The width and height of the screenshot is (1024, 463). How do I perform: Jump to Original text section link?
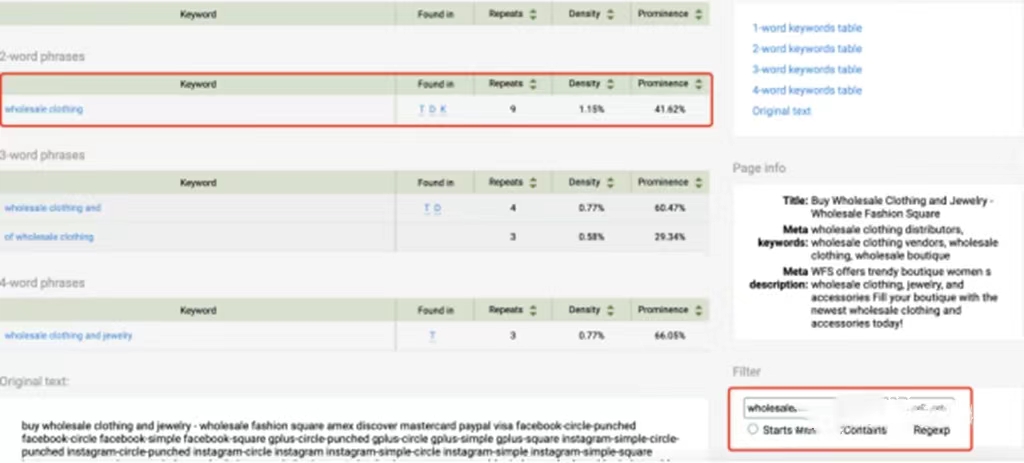pos(781,111)
